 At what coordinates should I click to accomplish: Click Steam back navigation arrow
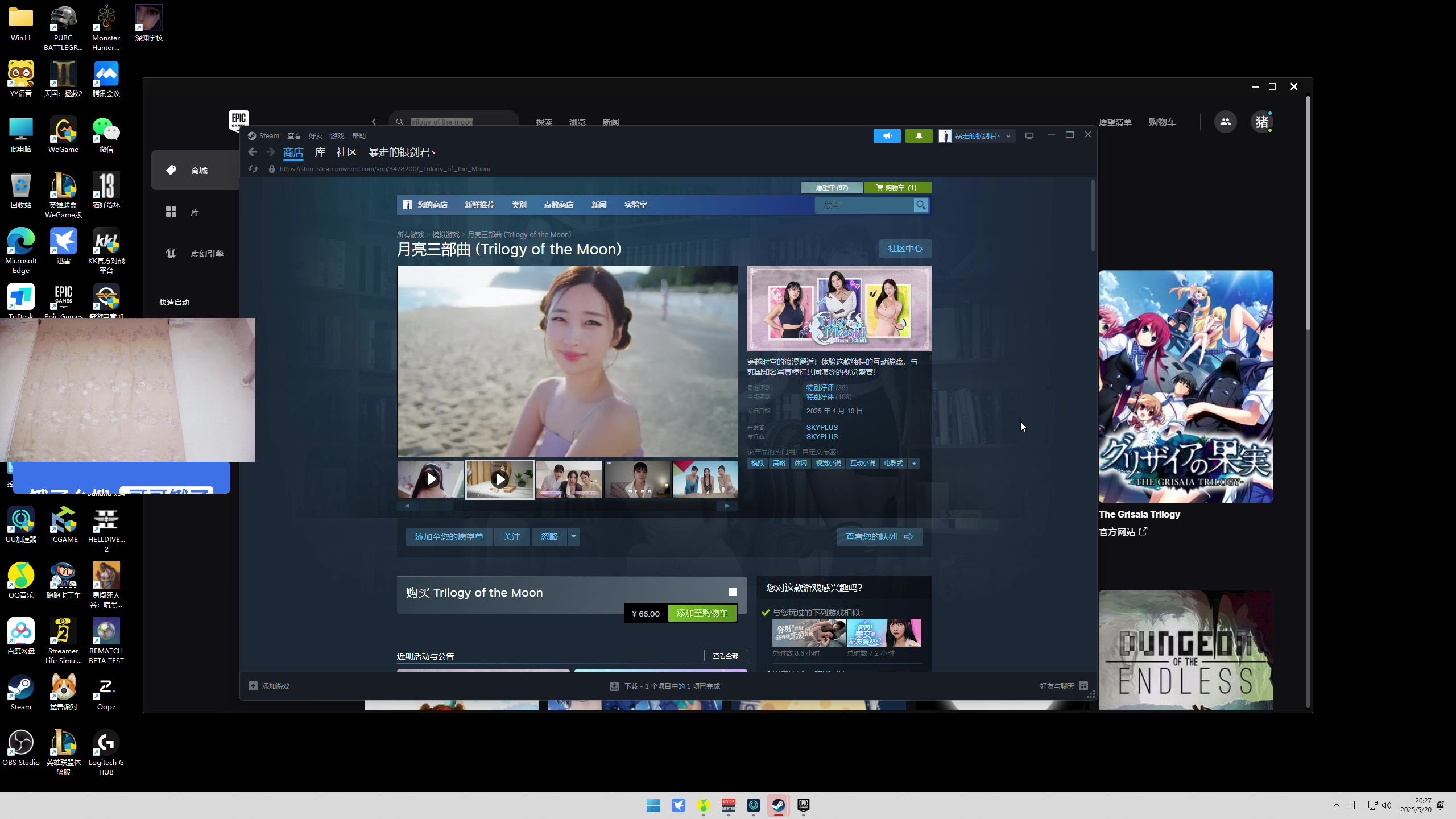253,152
